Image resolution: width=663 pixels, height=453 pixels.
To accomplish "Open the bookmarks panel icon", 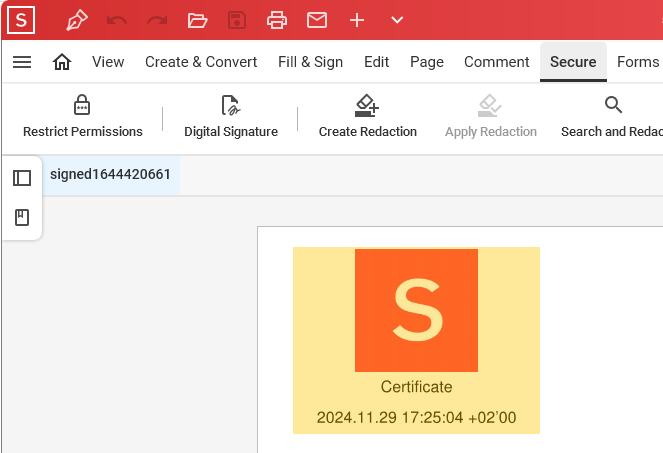I will [22, 217].
